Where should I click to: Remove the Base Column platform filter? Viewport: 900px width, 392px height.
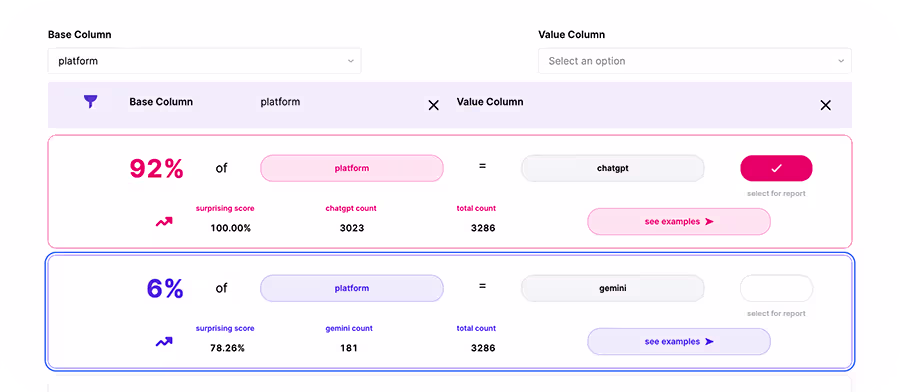tap(433, 105)
